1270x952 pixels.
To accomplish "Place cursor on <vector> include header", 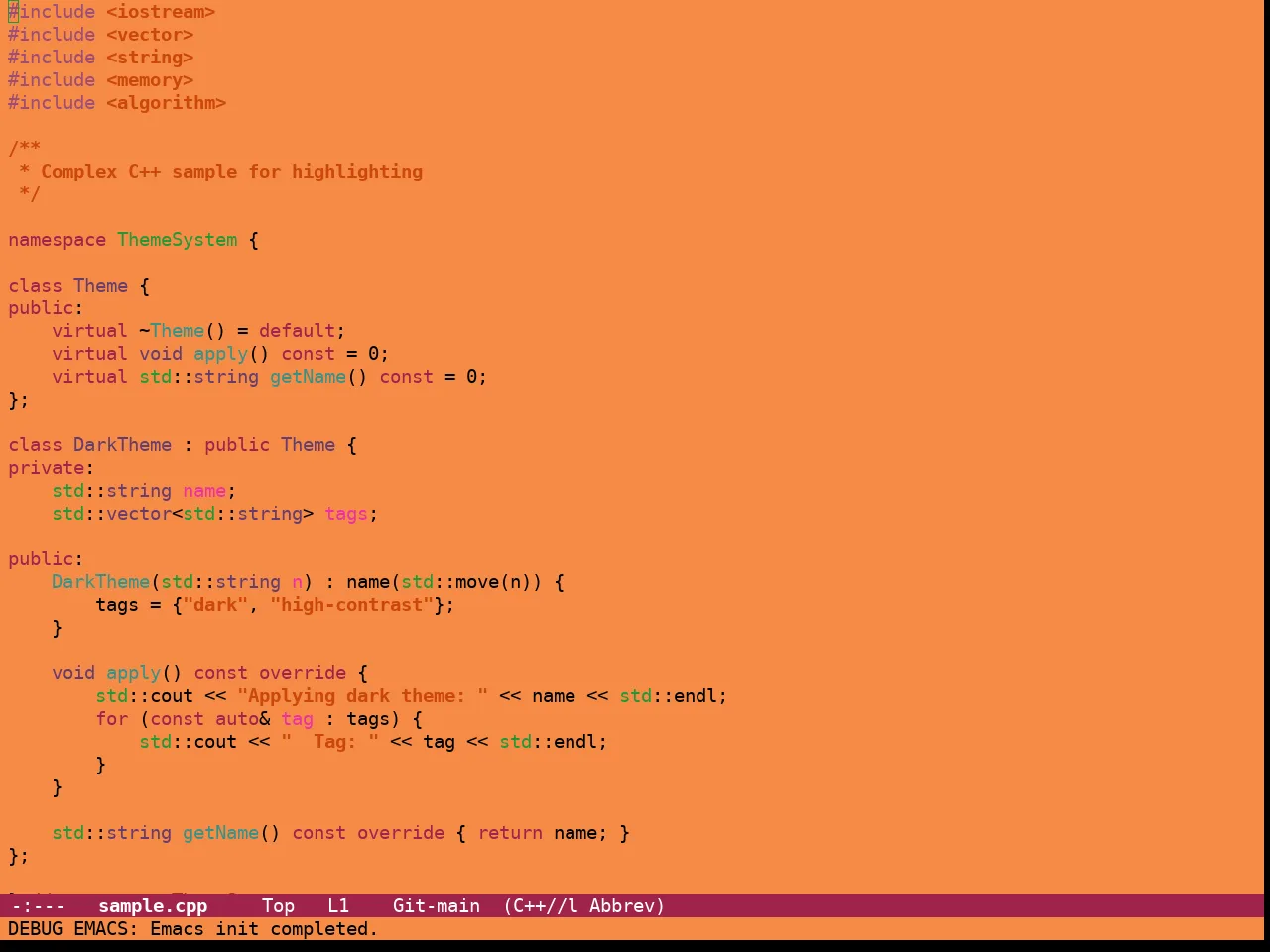I will point(150,35).
